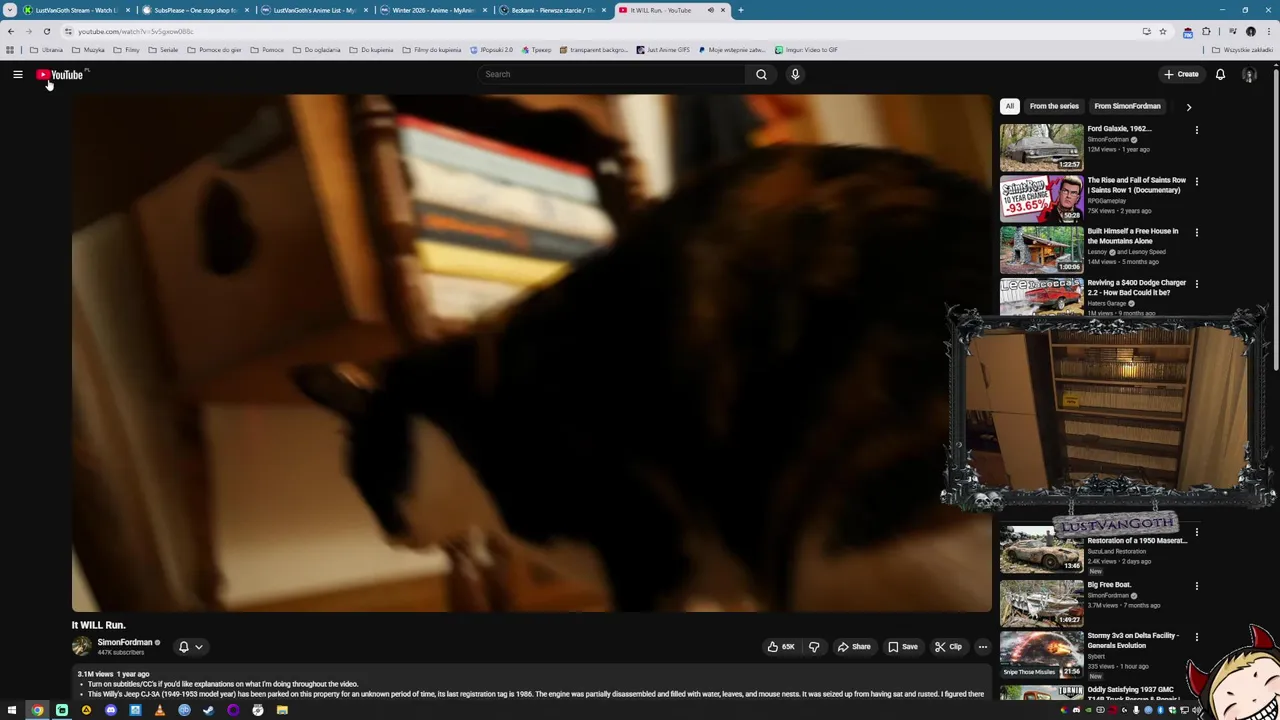1280x720 pixels.
Task: Open options for Ford Galaxie video
Action: click(1196, 130)
